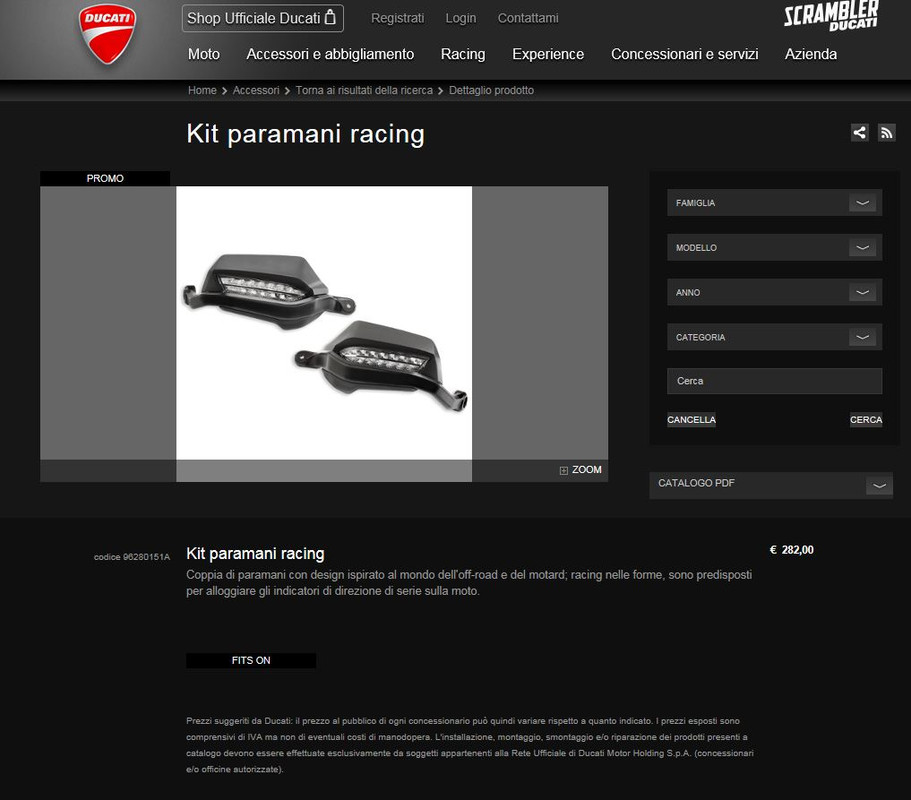
Task: Open the Scrambler Ducati logo link
Action: pos(831,16)
